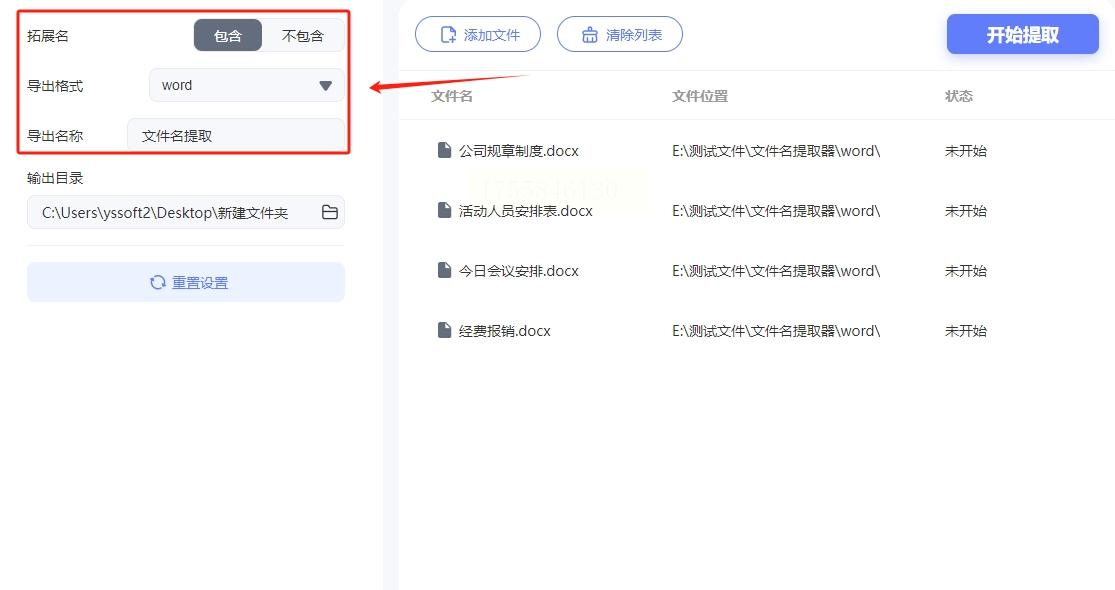Screen dimensions: 1115x590
Task: Select file name 活动人员安排表.docx
Action: (x=526, y=210)
